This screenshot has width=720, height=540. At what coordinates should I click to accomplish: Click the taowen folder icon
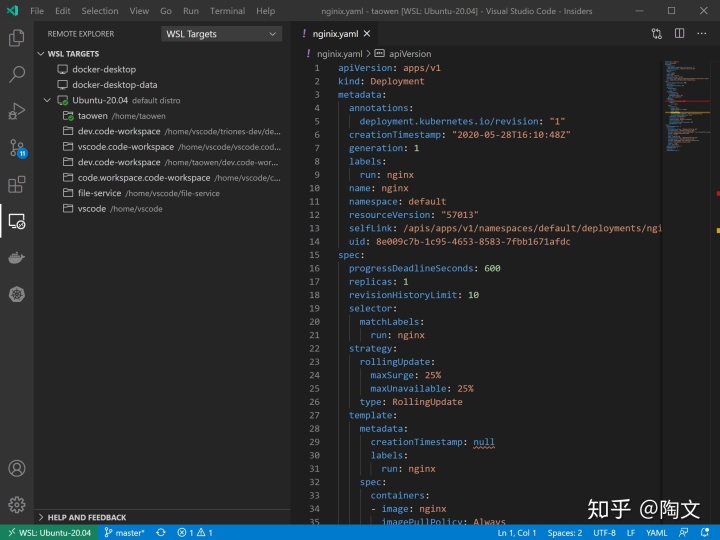[x=68, y=116]
